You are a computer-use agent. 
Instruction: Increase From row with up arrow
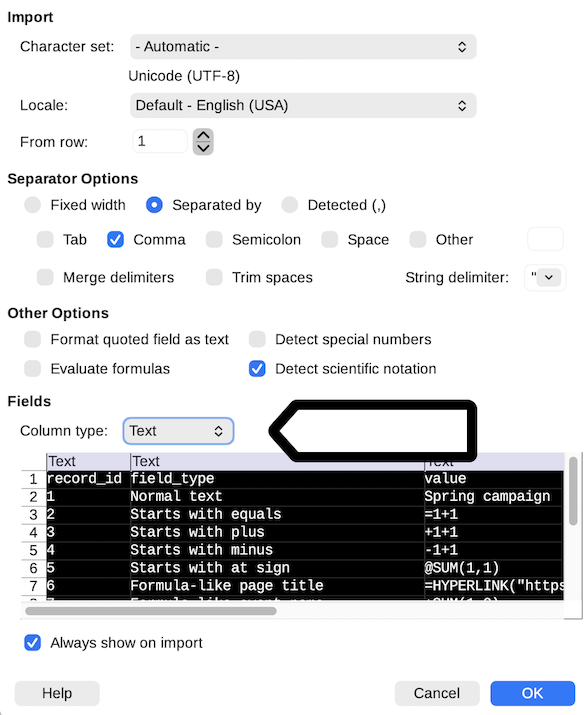coord(203,135)
